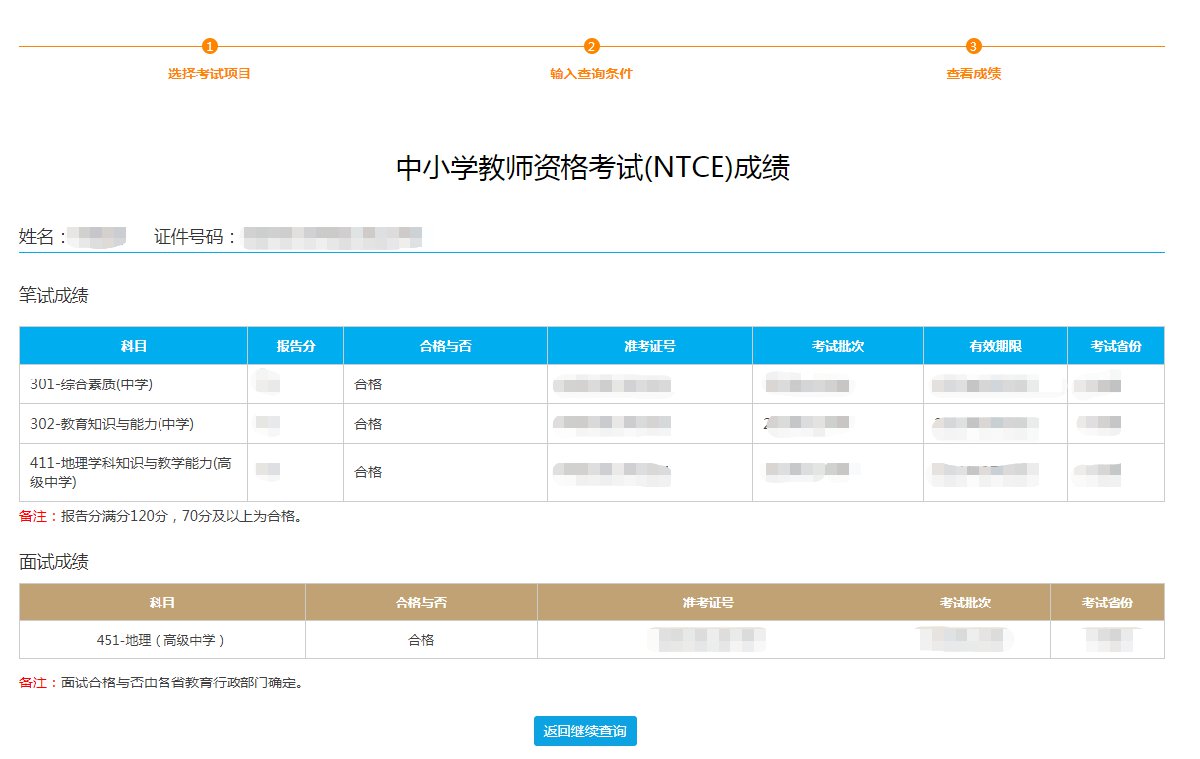Click the 面试成绩 section heading
1200x759 pixels.
coord(54,562)
